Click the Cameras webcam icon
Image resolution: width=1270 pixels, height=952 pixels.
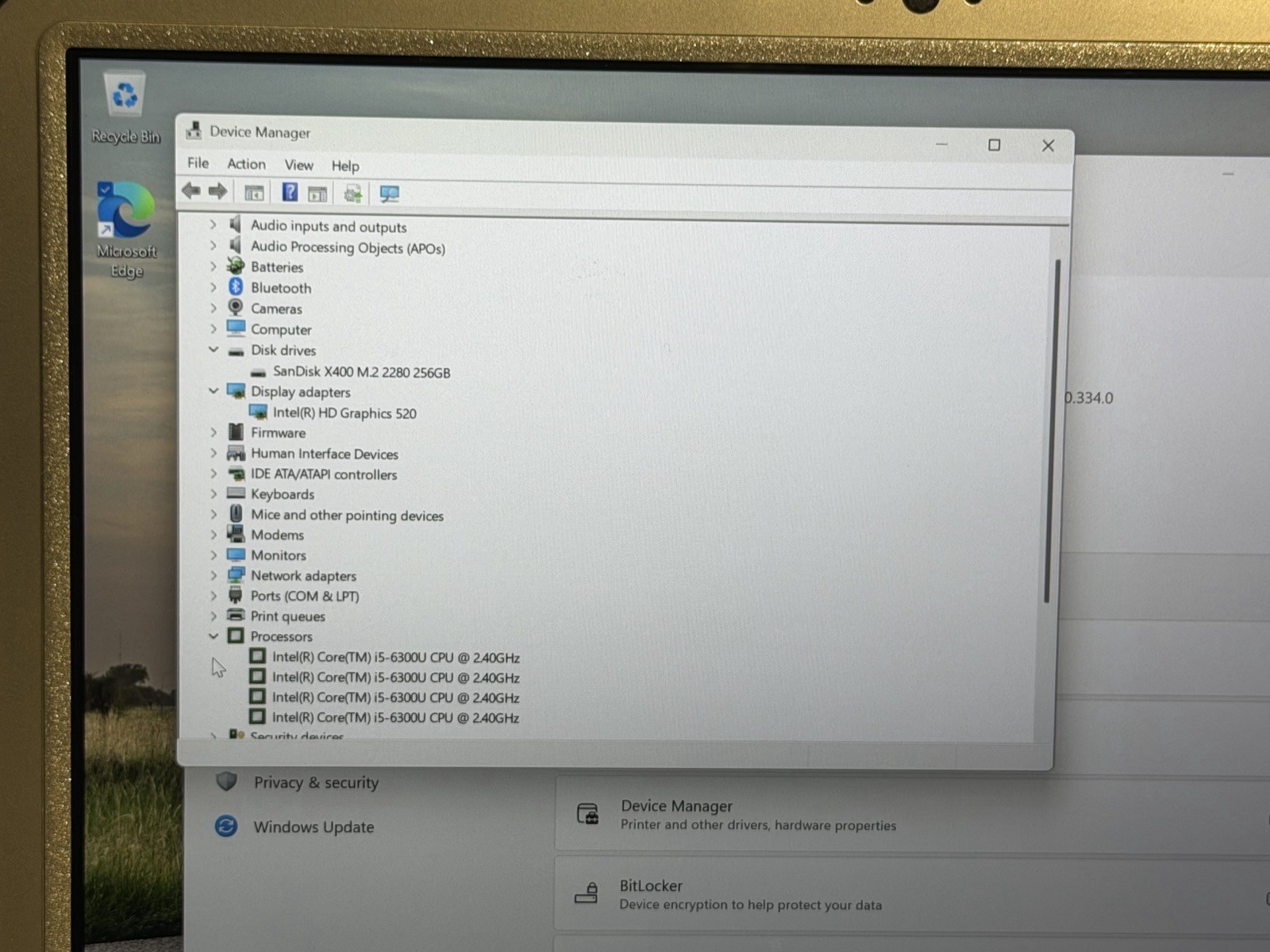[x=236, y=307]
